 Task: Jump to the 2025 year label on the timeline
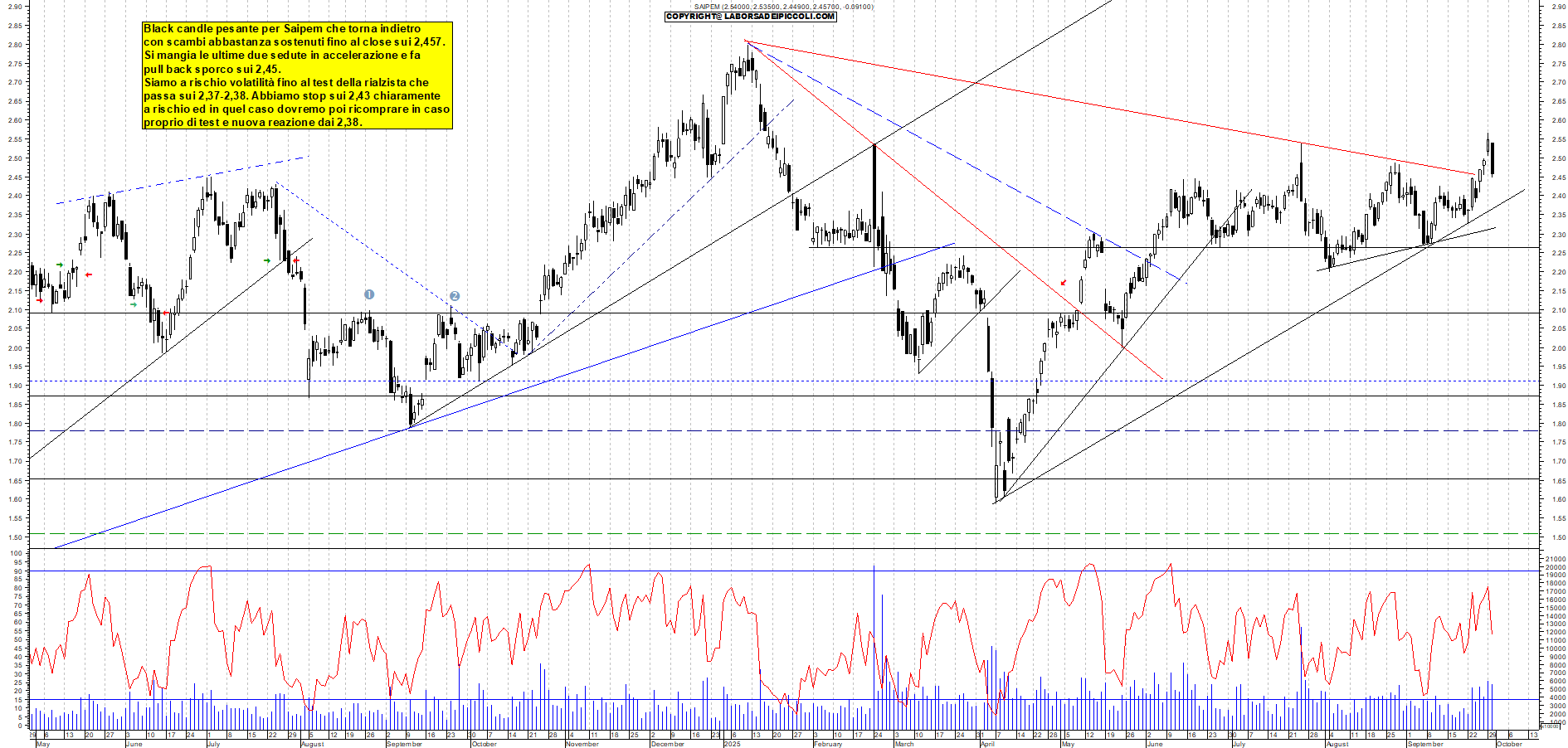[732, 744]
